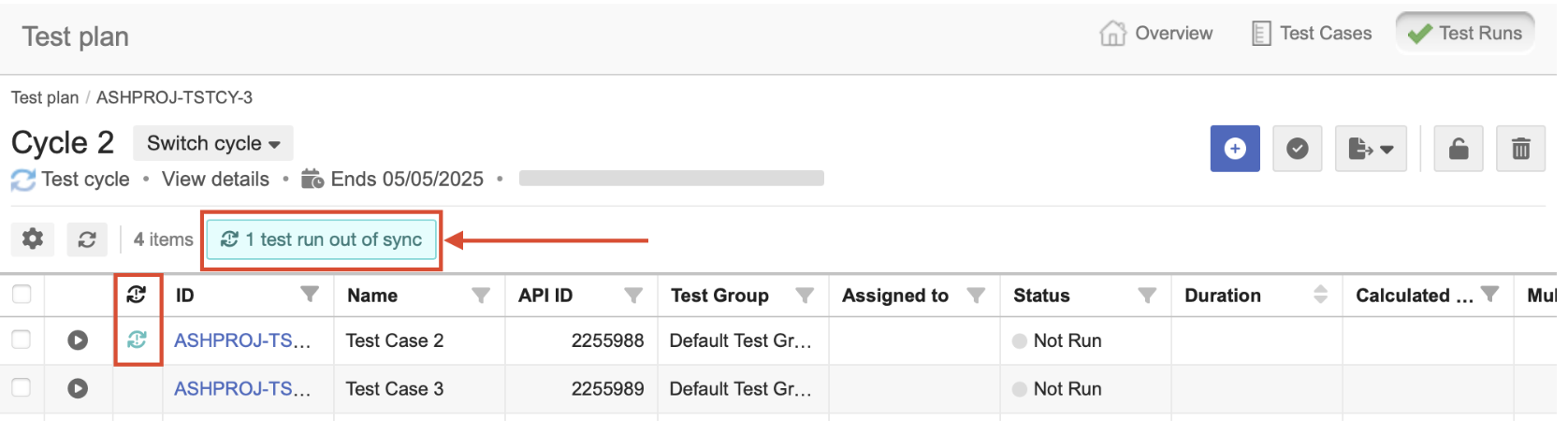Click the sync column header icon

pyautogui.click(x=137, y=295)
